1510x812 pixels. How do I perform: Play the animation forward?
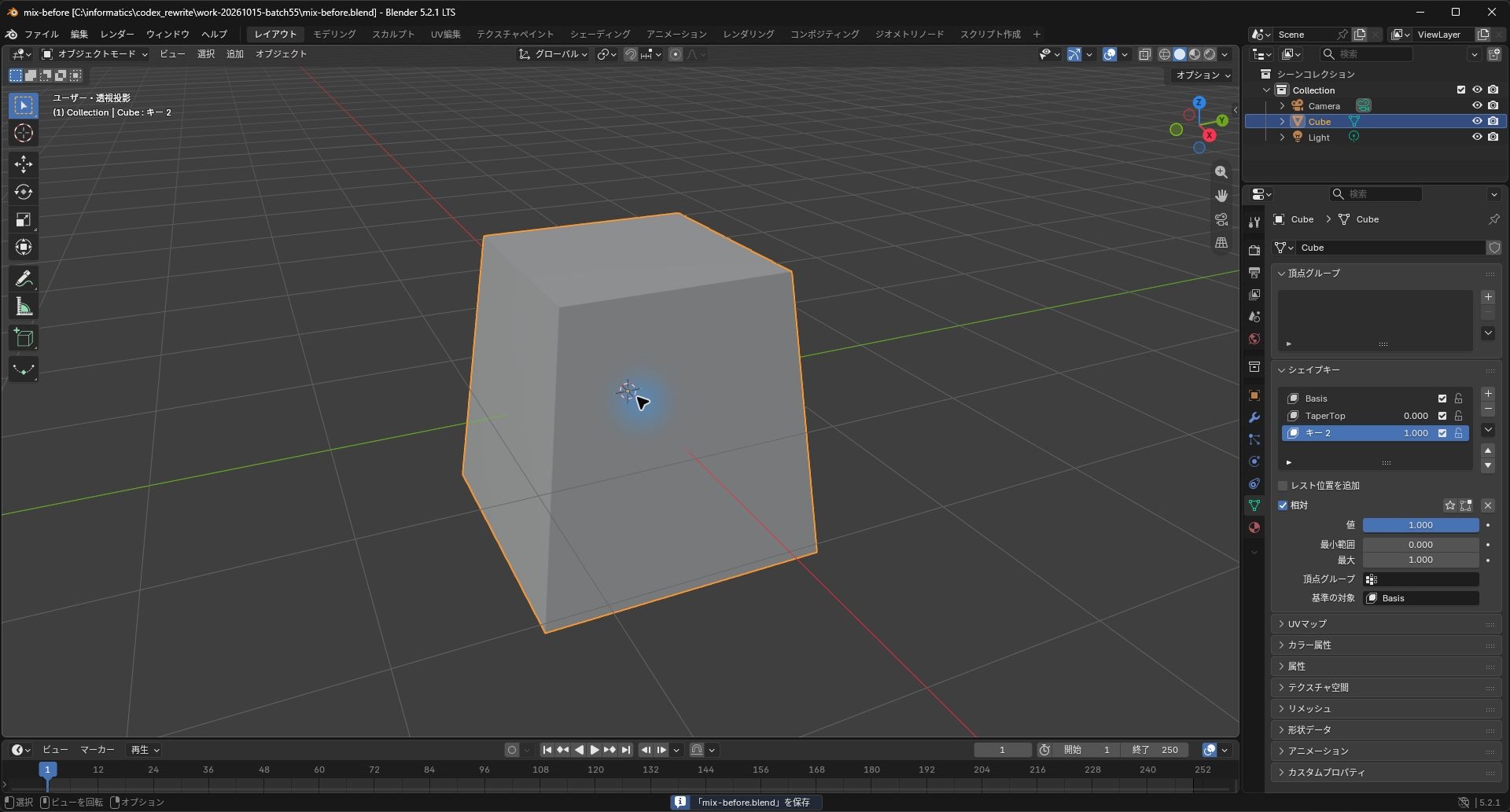click(x=595, y=750)
